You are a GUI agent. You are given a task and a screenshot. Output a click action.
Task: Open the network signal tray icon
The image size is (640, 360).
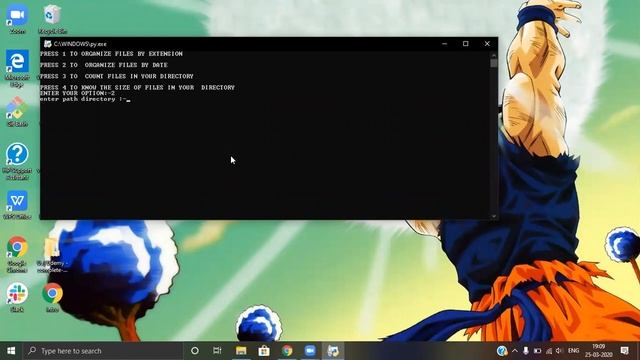pyautogui.click(x=549, y=351)
